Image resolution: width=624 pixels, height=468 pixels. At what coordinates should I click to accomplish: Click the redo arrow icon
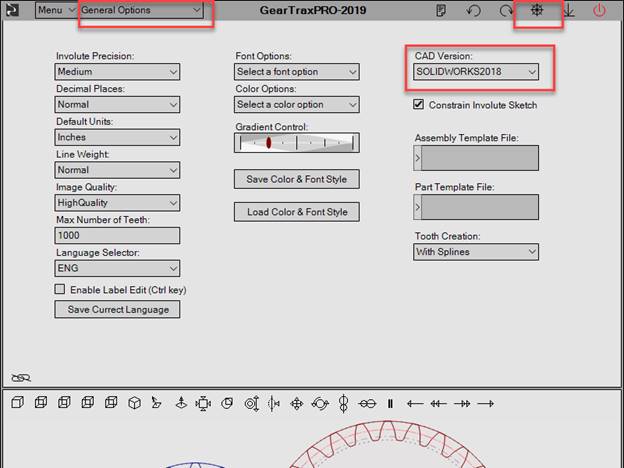pos(506,10)
